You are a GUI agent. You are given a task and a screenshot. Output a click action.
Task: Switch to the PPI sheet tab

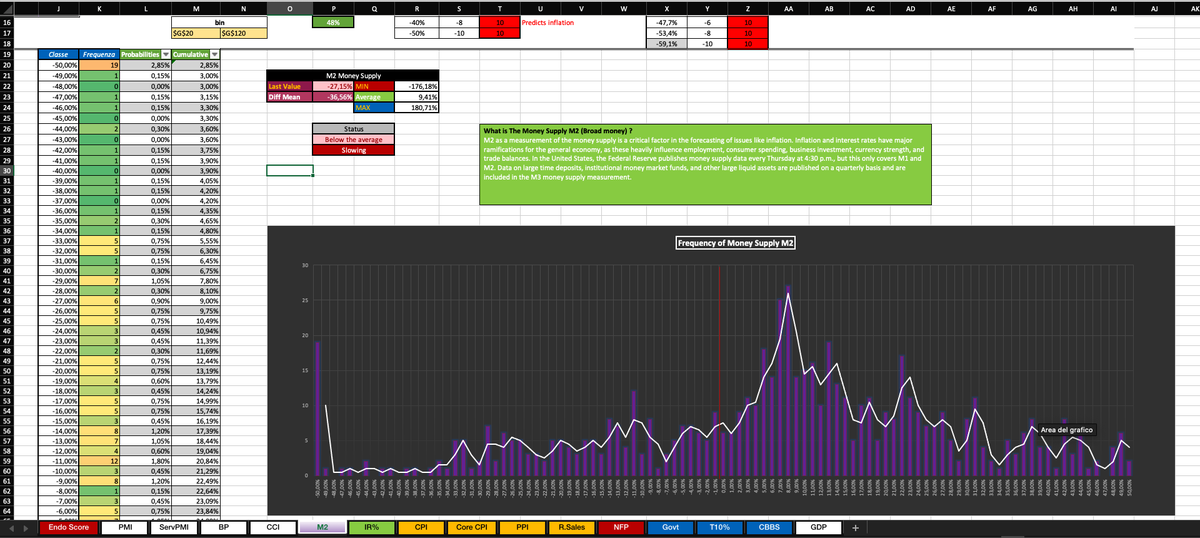point(521,526)
